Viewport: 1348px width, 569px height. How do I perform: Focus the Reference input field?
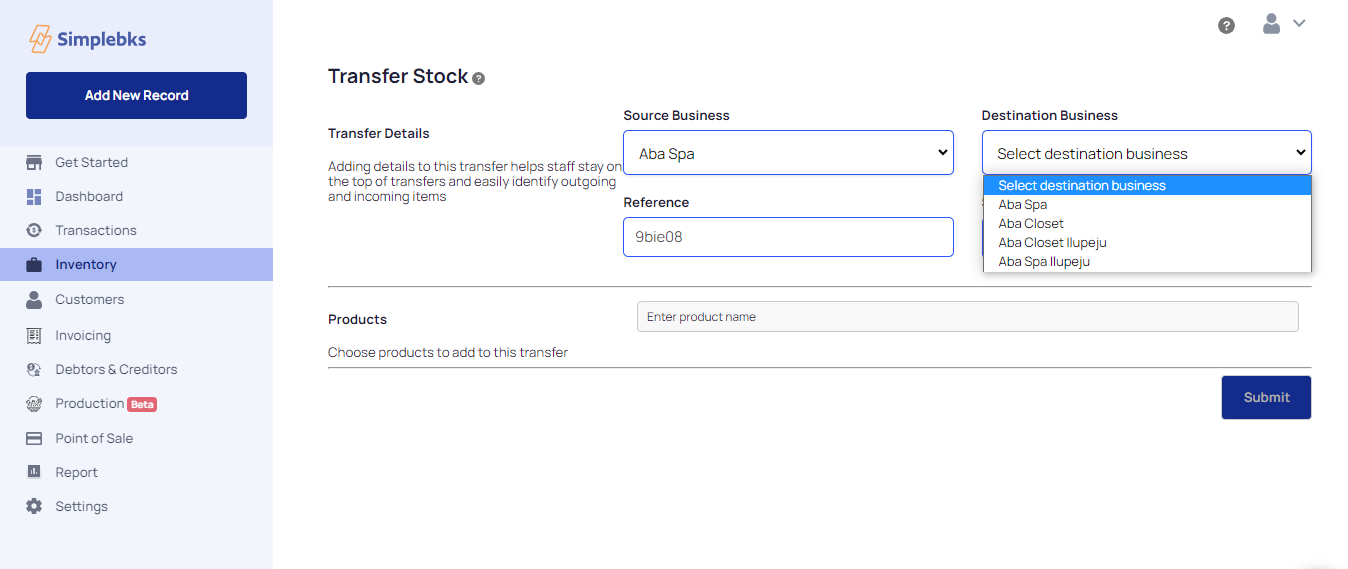pos(788,237)
